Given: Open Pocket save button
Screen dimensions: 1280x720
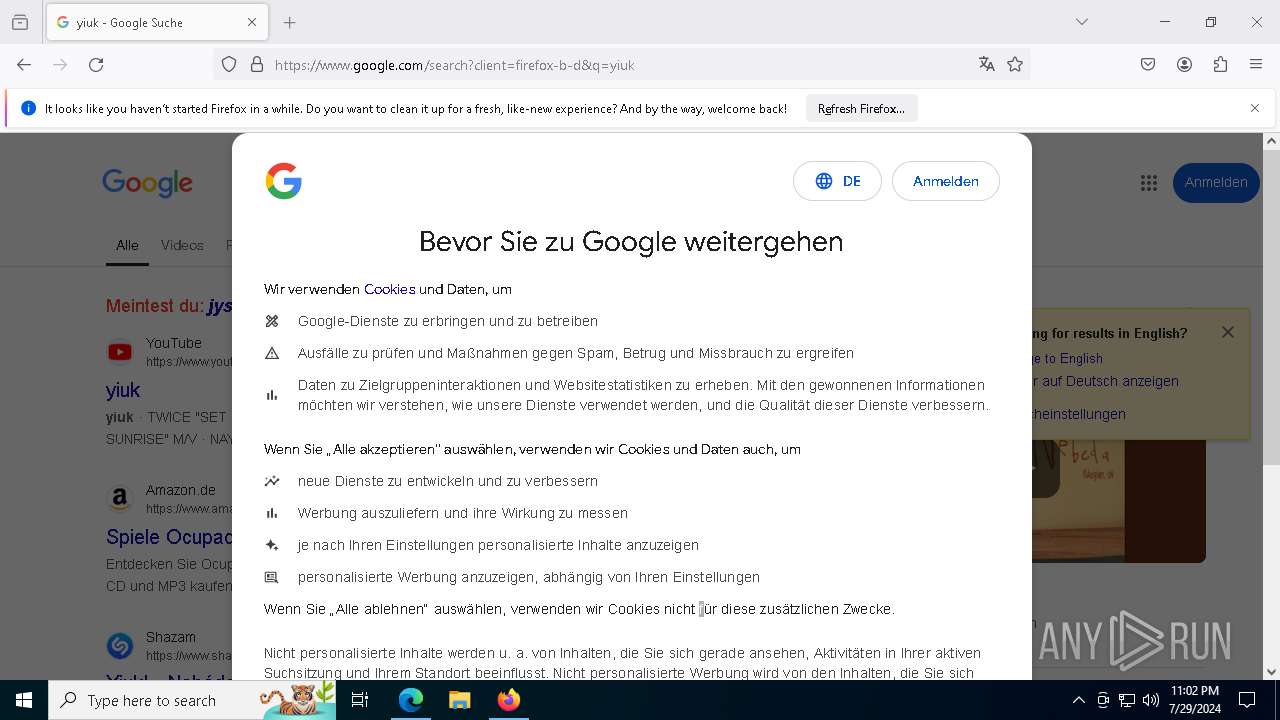Looking at the screenshot, I should tap(1148, 65).
